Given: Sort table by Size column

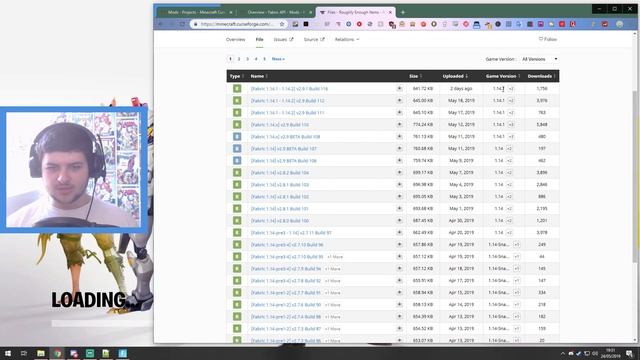Looking at the screenshot, I should click(x=416, y=76).
